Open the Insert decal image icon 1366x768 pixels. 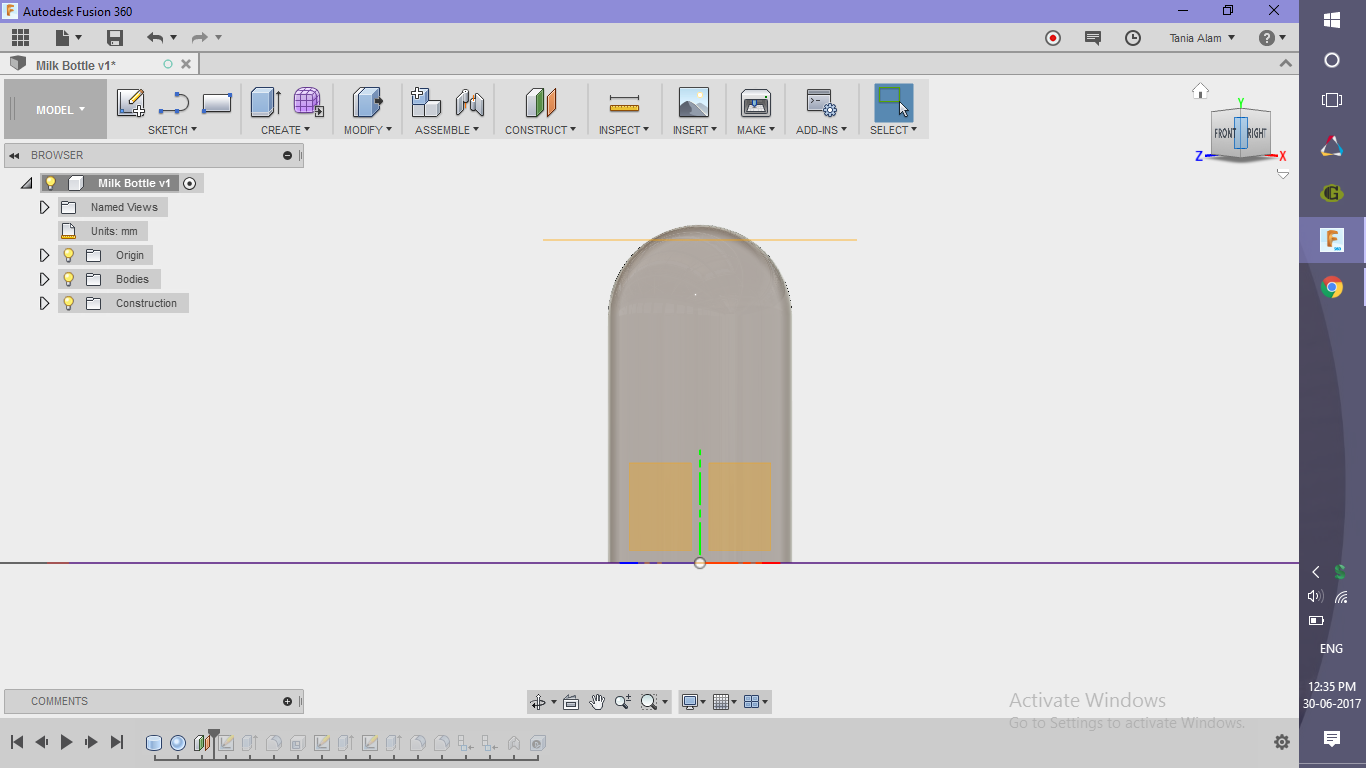point(694,103)
